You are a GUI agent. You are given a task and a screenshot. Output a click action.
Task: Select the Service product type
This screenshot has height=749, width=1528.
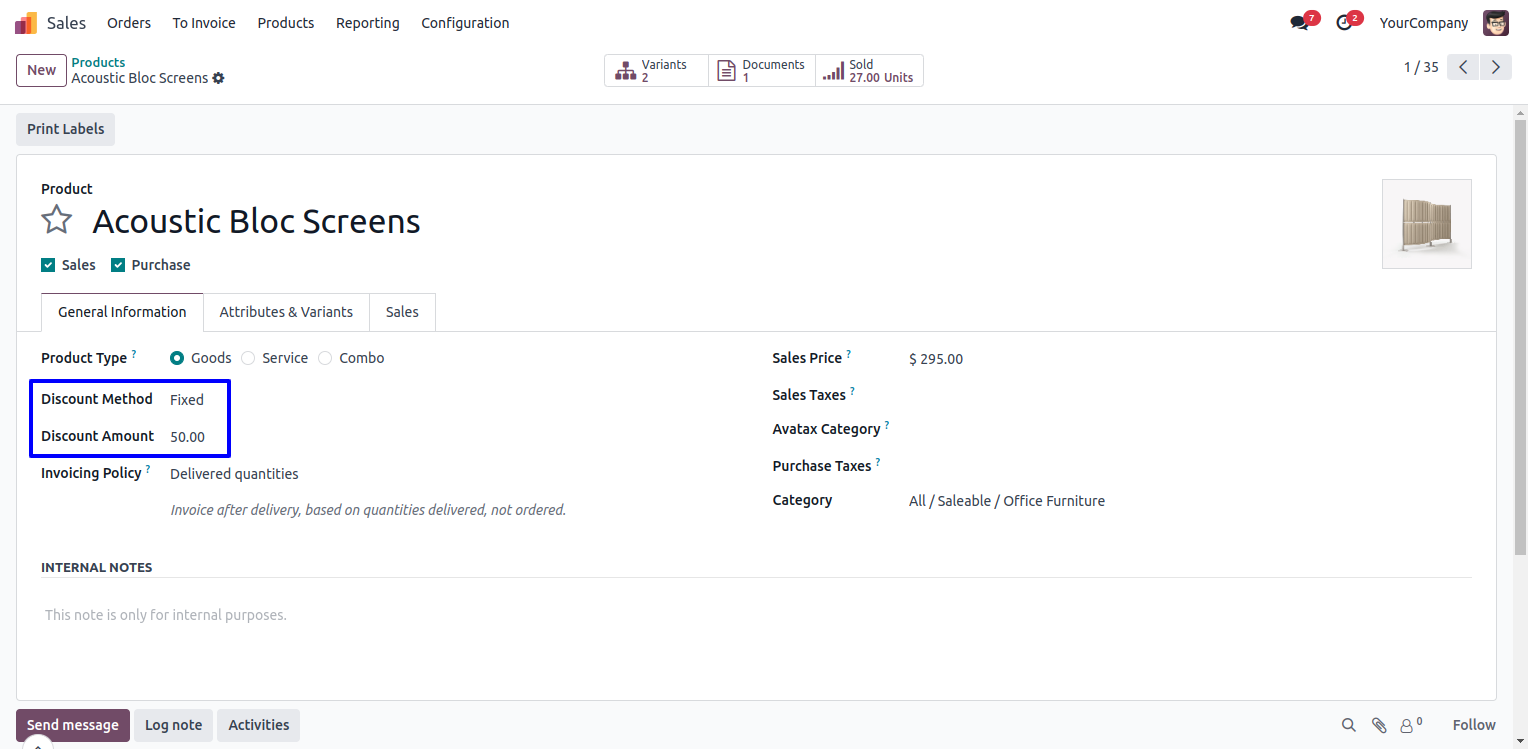tap(248, 358)
